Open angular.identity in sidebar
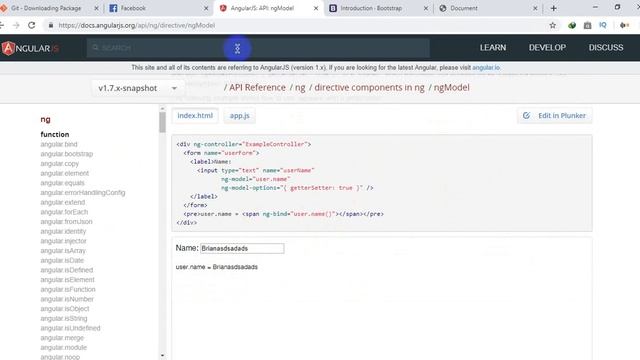The height and width of the screenshot is (360, 640). (x=63, y=231)
